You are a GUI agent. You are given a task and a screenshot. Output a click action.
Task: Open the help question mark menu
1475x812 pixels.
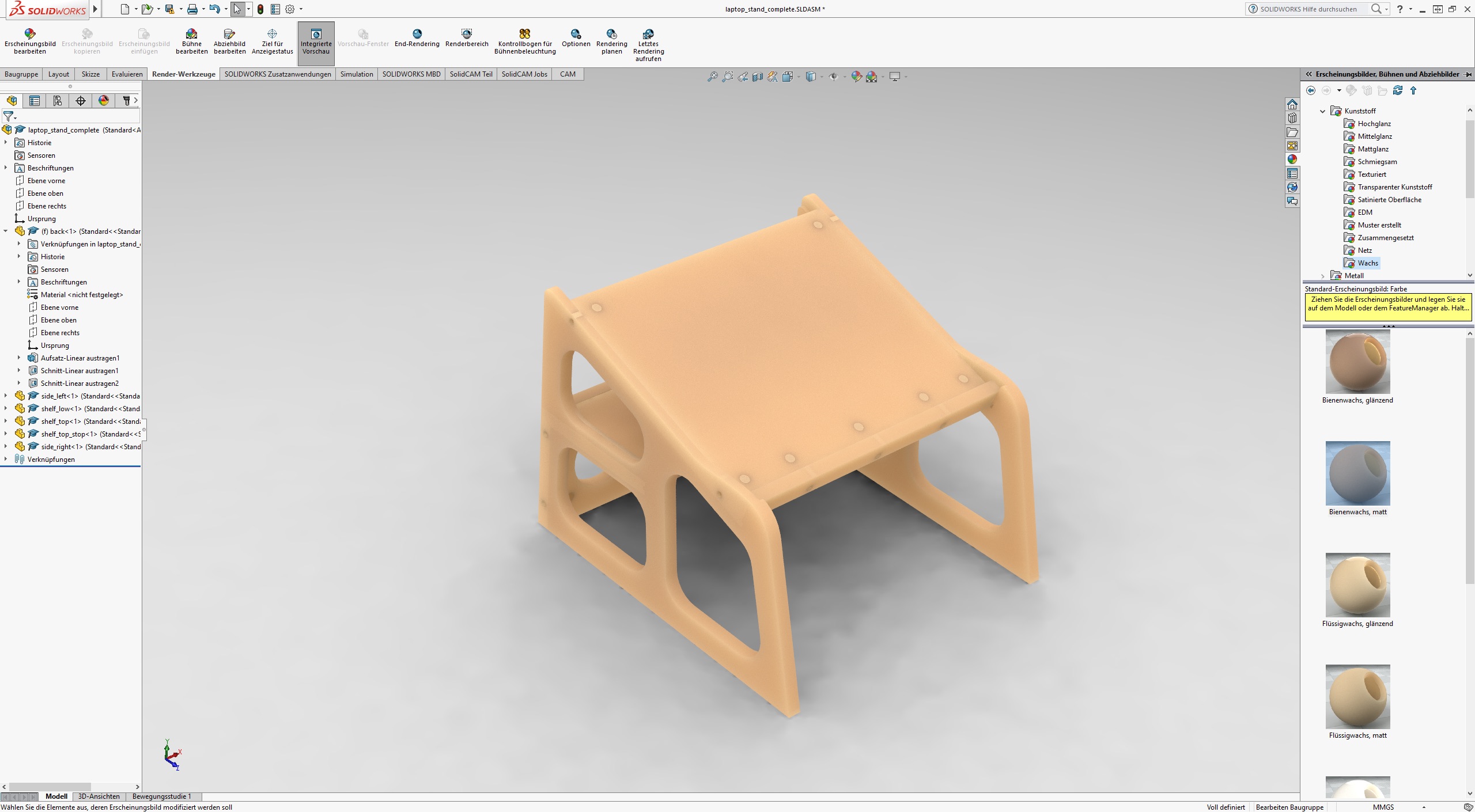[1400, 9]
